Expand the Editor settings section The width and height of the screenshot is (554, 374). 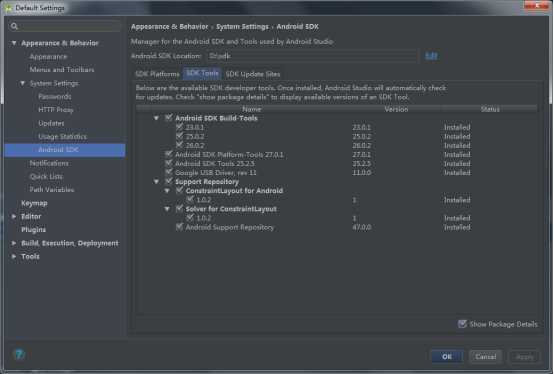[14, 216]
